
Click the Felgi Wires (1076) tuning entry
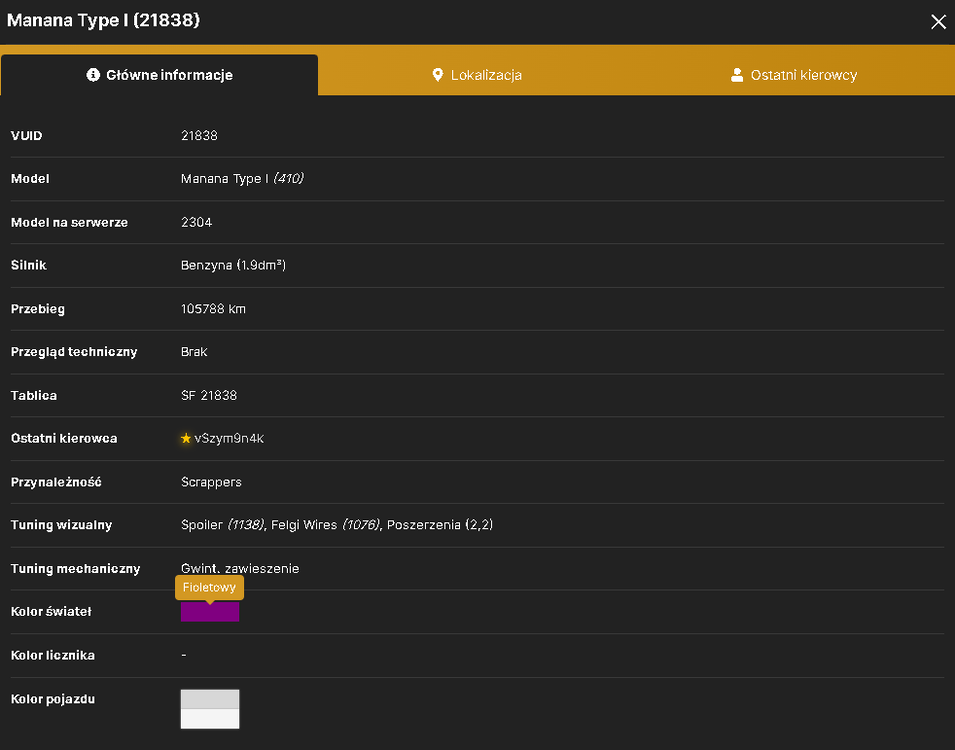(325, 525)
